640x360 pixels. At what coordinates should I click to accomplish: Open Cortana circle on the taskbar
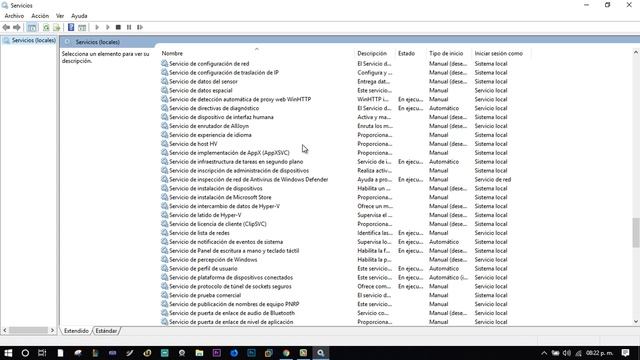(x=25, y=353)
